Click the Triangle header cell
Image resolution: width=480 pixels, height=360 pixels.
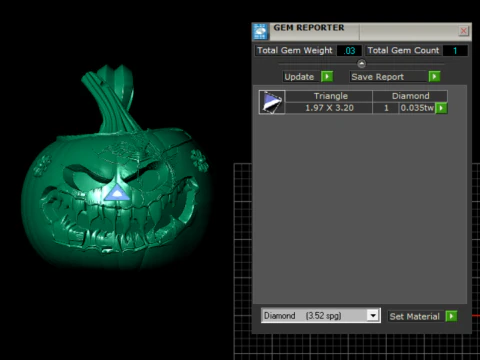coord(329,96)
